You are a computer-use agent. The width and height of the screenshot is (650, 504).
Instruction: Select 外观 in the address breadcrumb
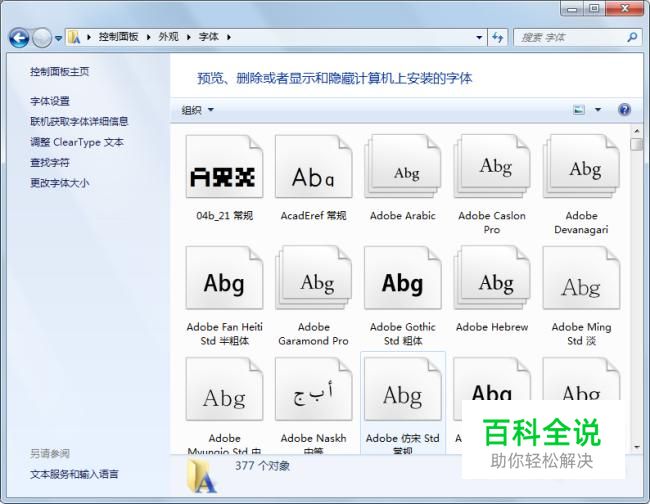coord(168,37)
